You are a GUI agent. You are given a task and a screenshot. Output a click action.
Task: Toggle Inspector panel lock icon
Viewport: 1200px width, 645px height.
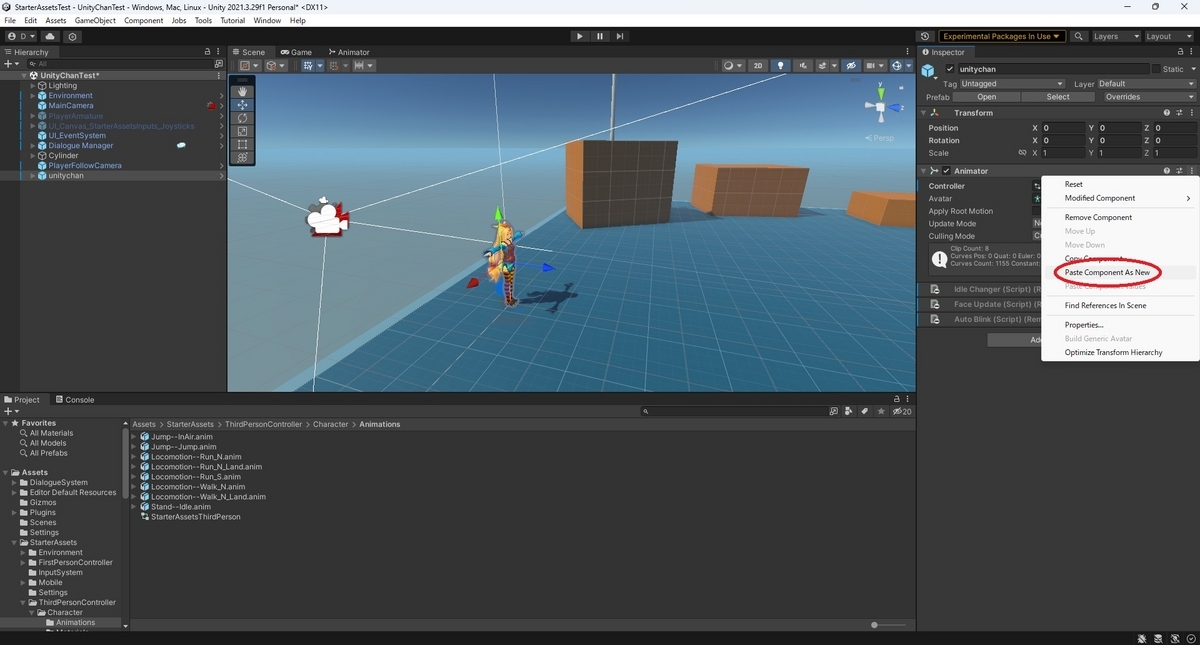tap(1179, 52)
